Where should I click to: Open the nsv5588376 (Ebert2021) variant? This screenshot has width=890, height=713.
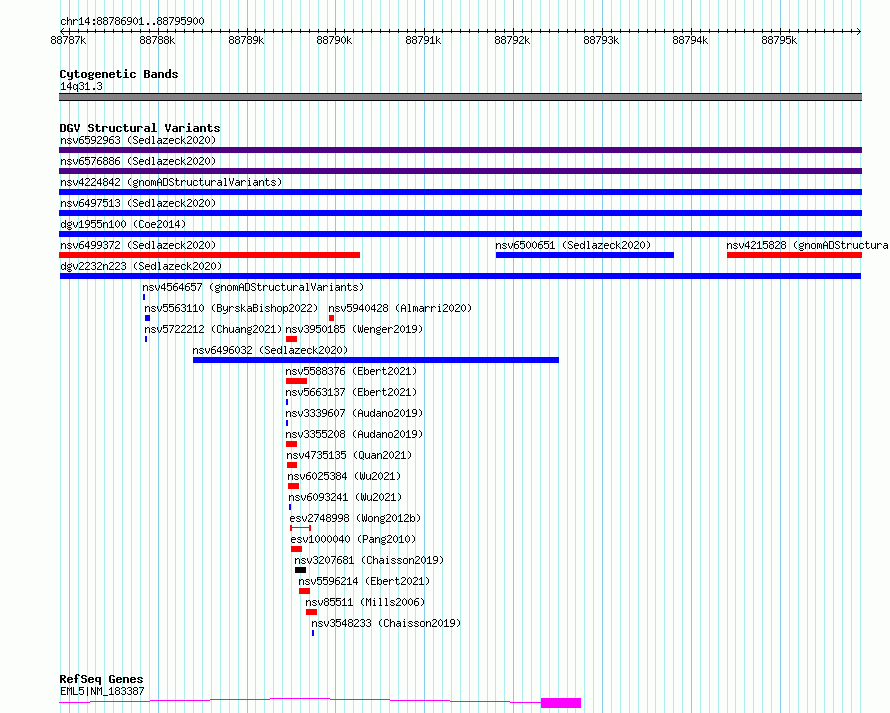click(351, 371)
